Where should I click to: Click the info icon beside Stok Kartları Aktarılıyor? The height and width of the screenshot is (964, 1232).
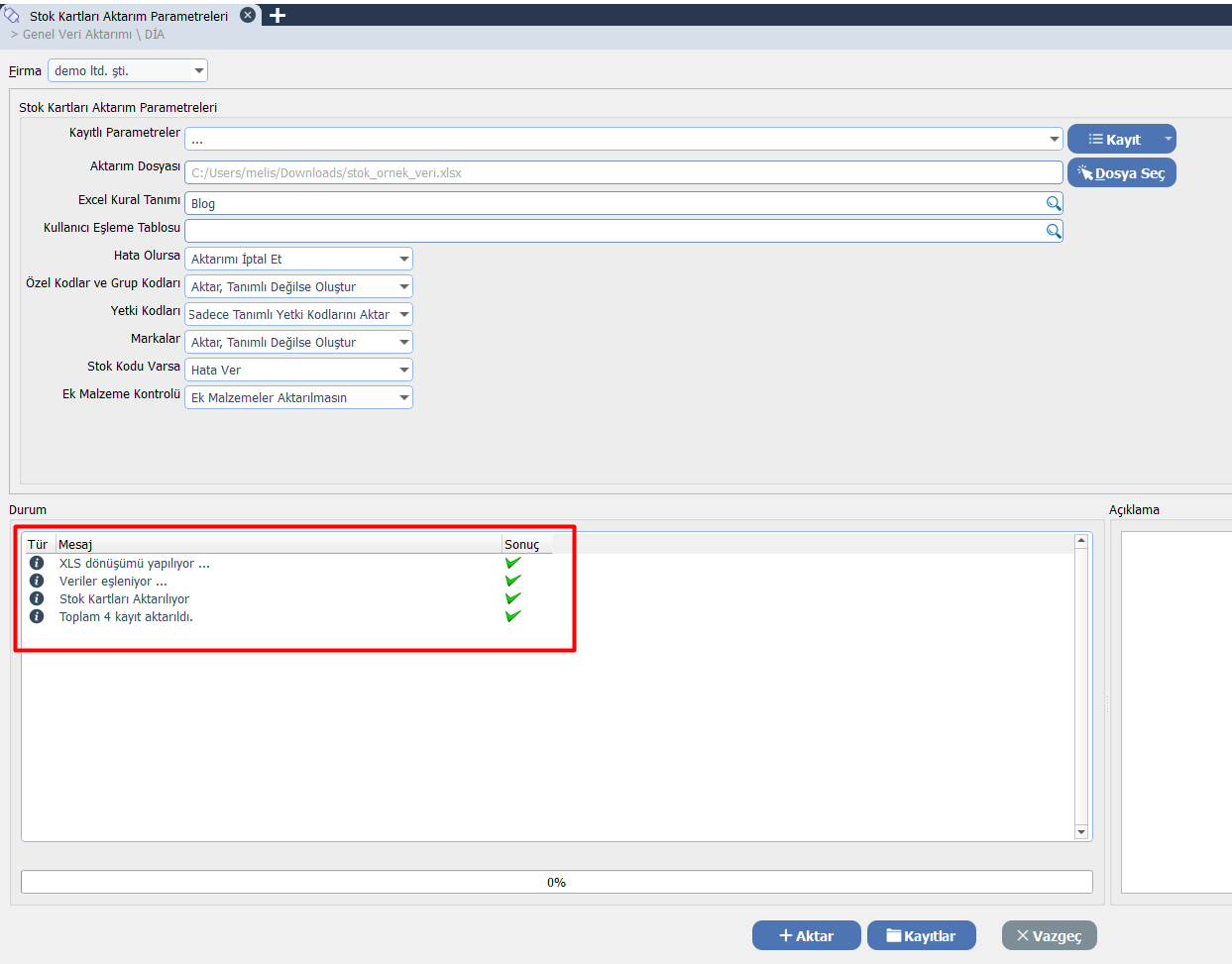pyautogui.click(x=37, y=598)
